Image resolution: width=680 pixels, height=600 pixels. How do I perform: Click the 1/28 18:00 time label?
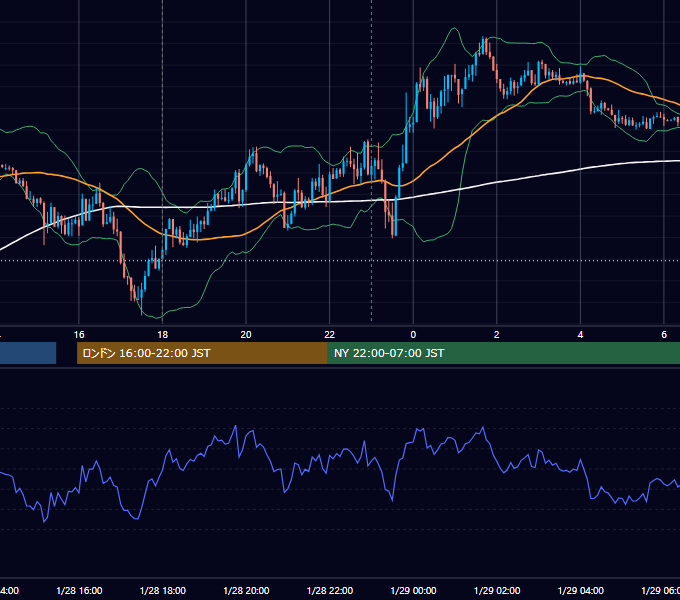point(163,590)
